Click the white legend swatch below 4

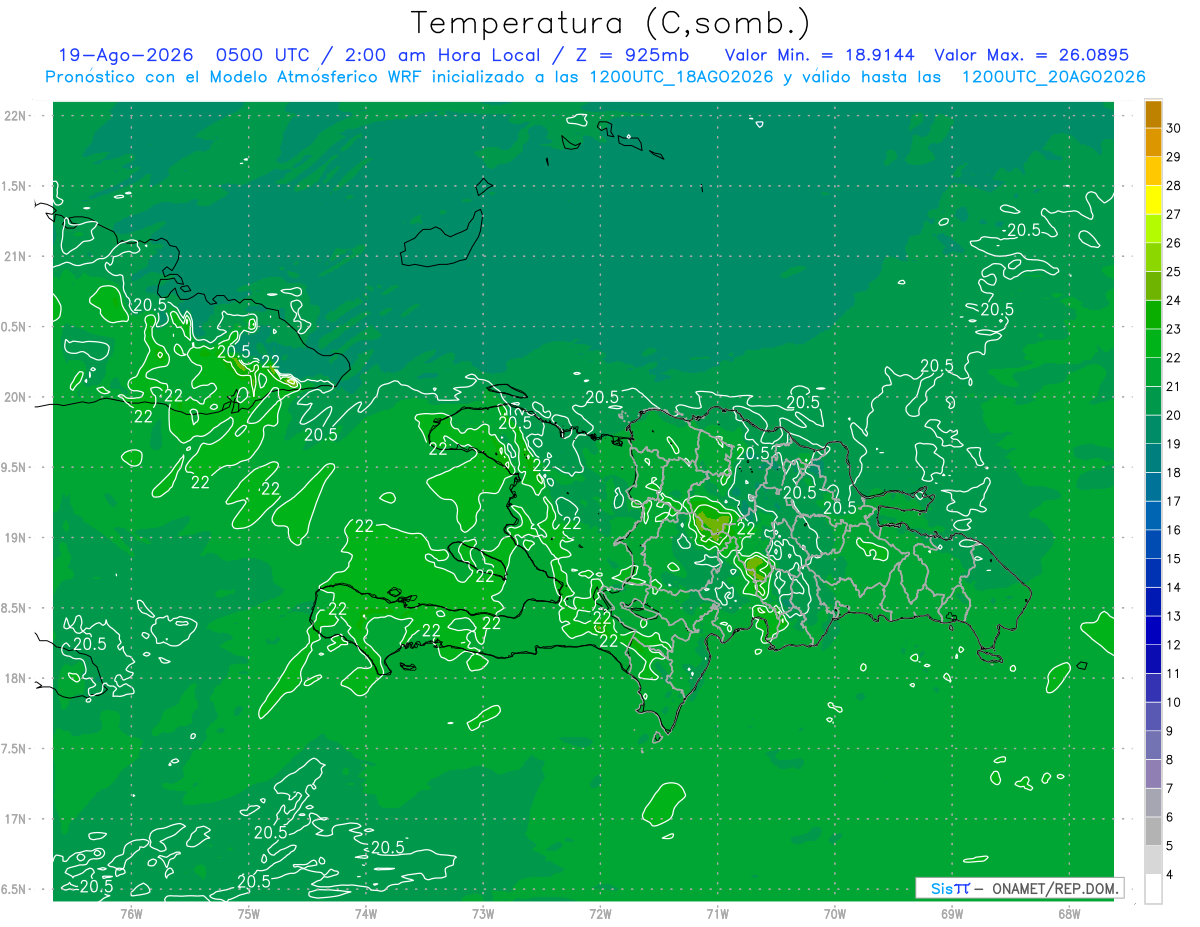[x=1153, y=889]
